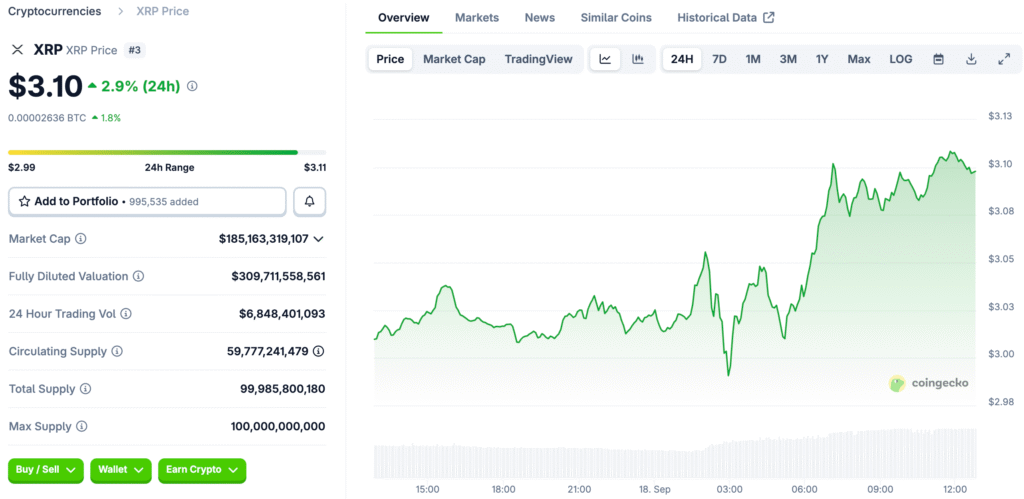Screen dimensions: 1024x499
Task: Click info icon after circulating supply value
Action: point(318,351)
